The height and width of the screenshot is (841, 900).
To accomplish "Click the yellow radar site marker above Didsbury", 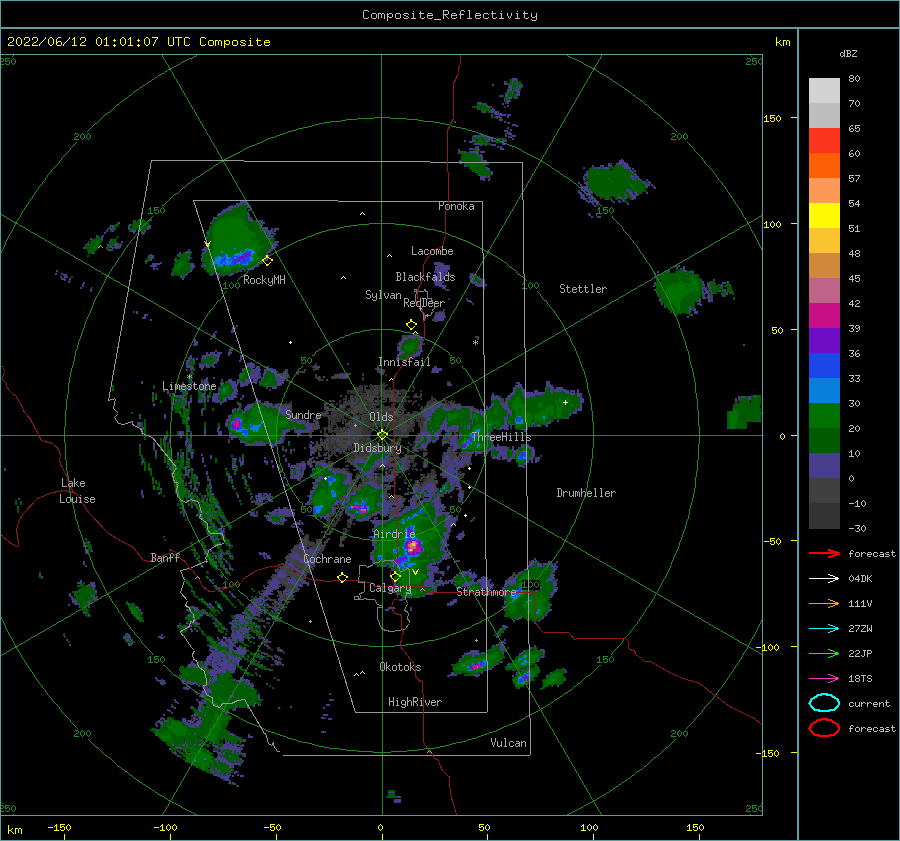I will [382, 435].
